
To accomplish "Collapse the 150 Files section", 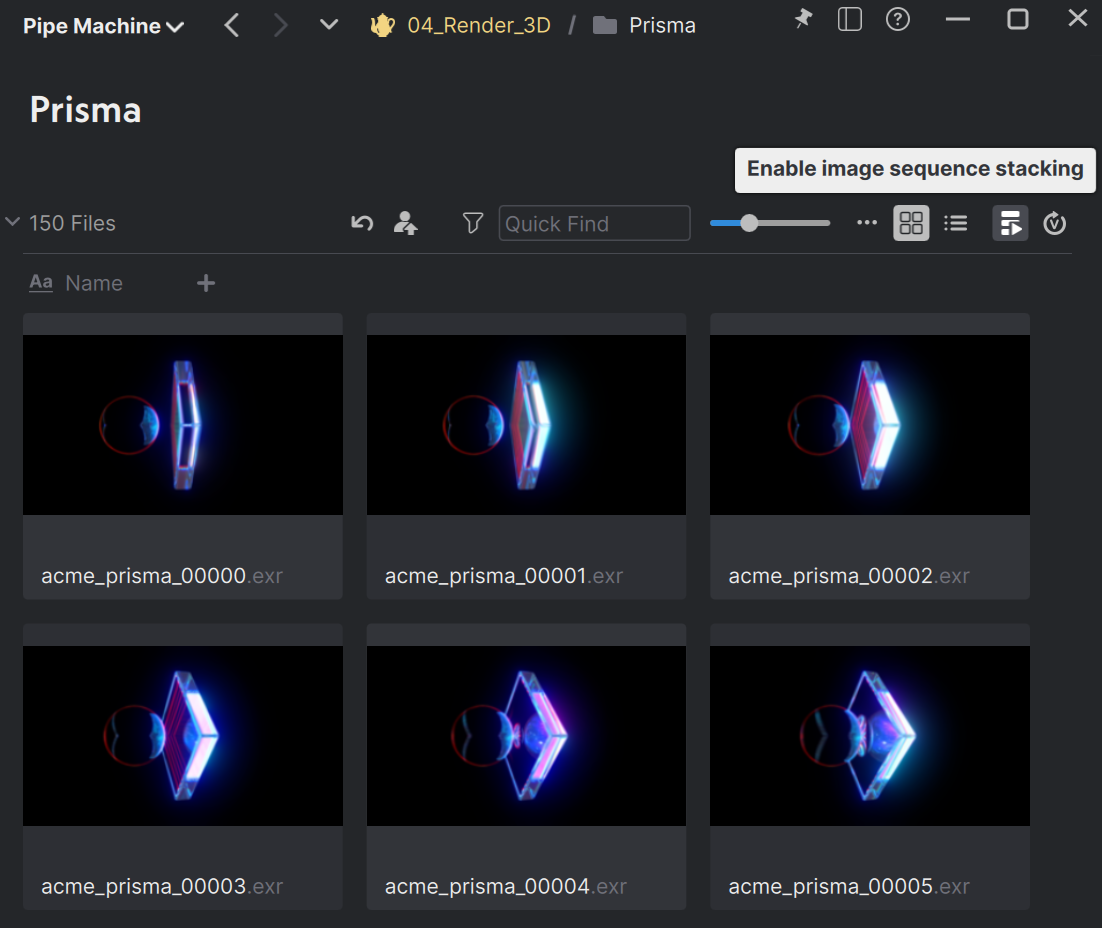I will click(x=13, y=222).
